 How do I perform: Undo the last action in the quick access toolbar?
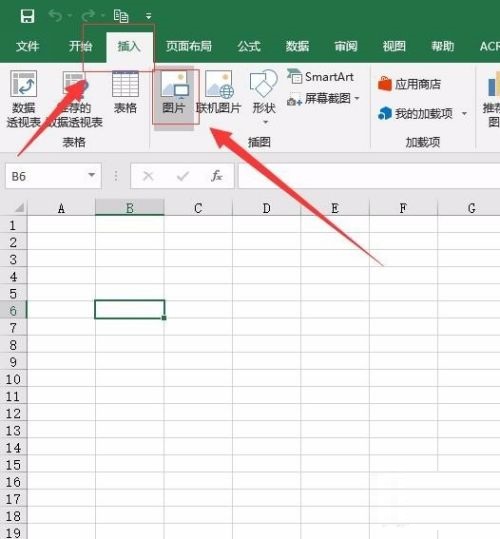pos(55,15)
